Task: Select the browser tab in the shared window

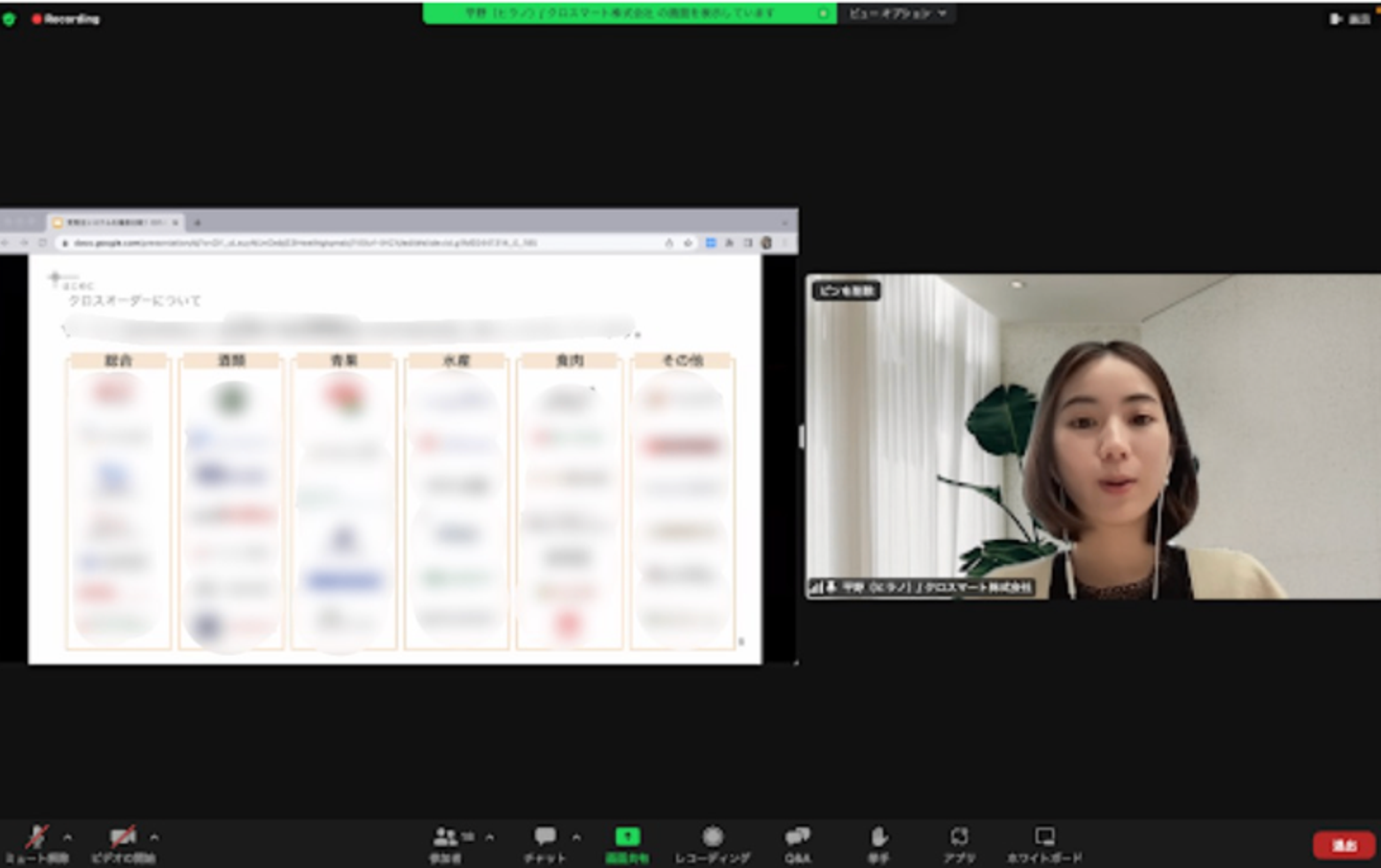Action: pos(115,223)
